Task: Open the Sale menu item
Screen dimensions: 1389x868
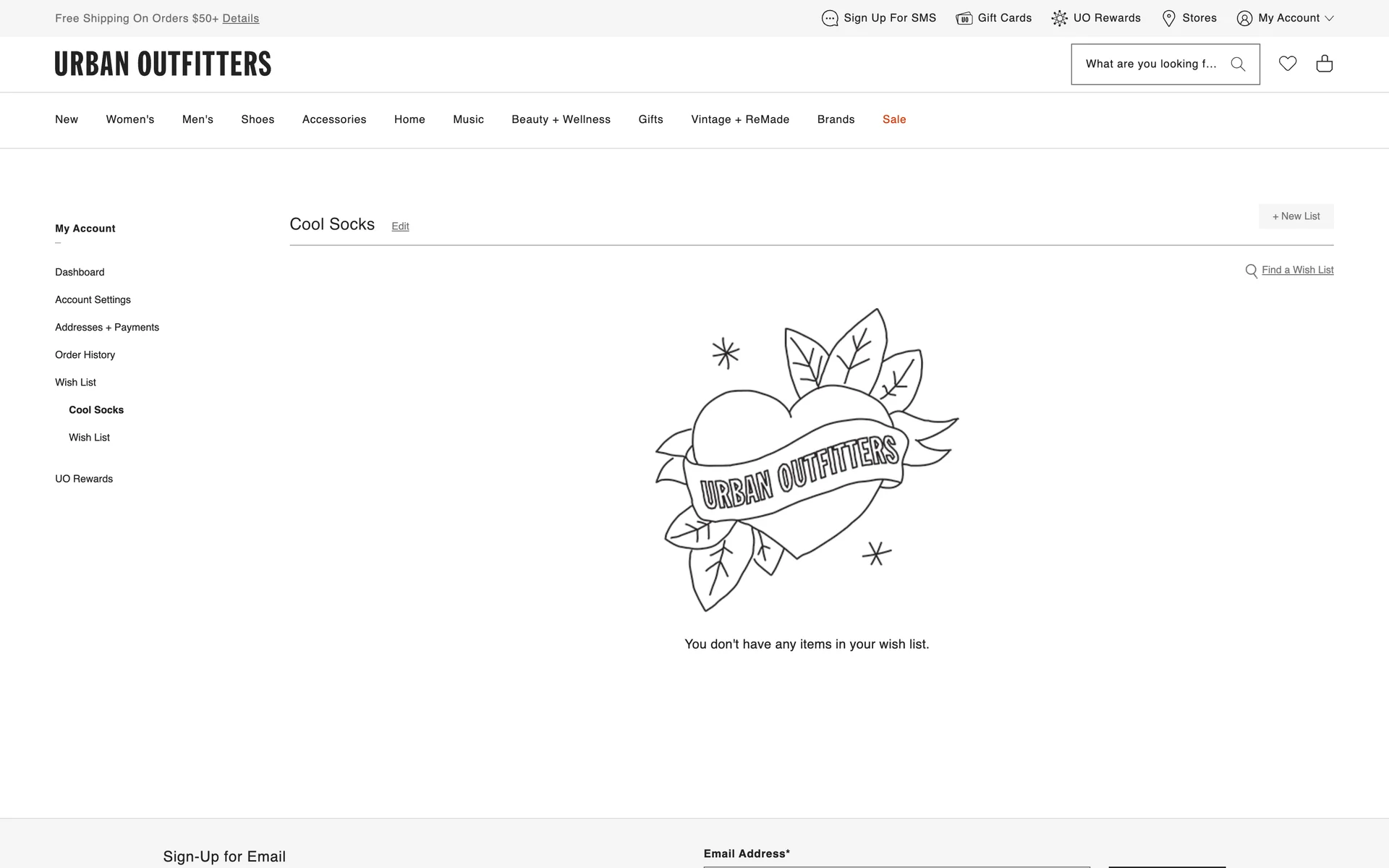Action: (894, 119)
